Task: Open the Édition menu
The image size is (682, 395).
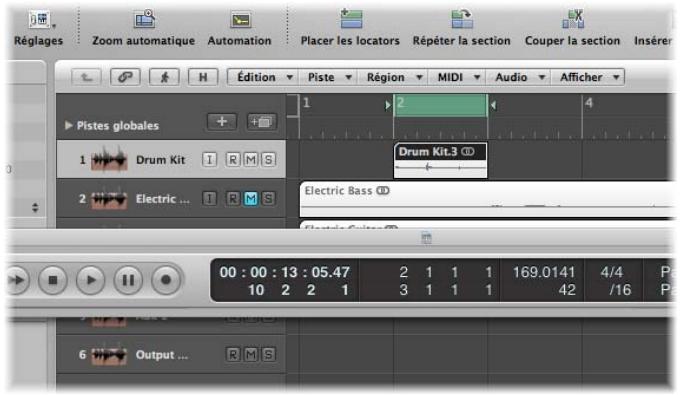Action: tap(263, 77)
